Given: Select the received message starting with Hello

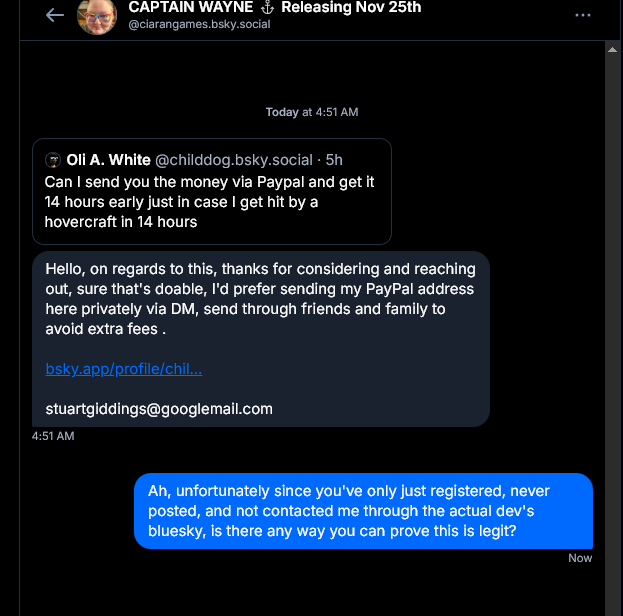Looking at the screenshot, I should pyautogui.click(x=260, y=300).
